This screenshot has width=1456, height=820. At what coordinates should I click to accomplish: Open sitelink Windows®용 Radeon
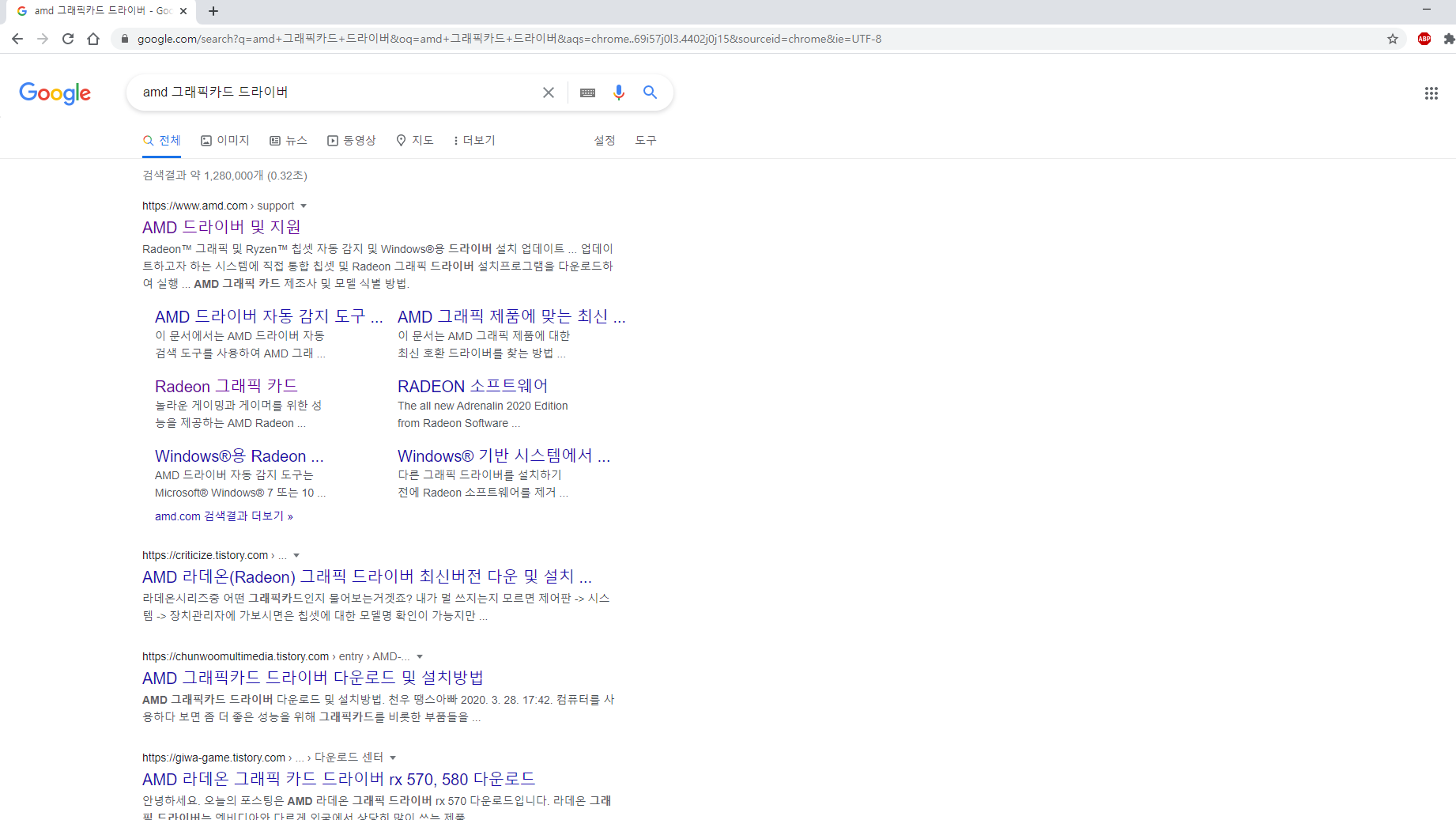[x=240, y=455]
